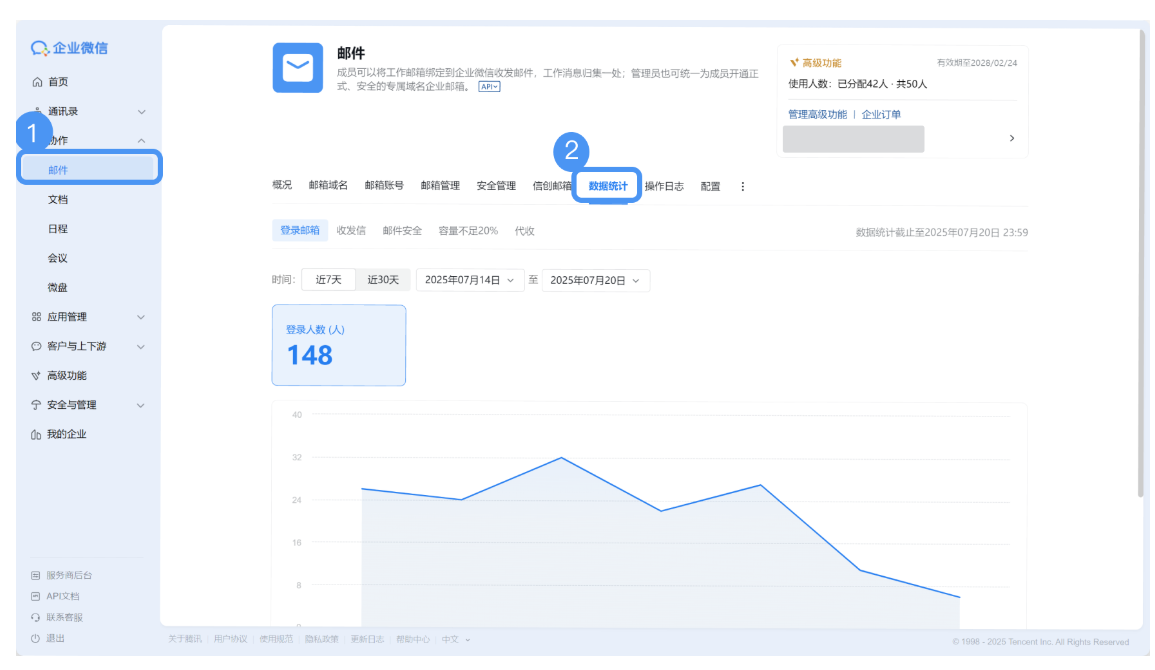Open the 服务商后台 link
Image resolution: width=1155 pixels, height=670 pixels.
[69, 575]
